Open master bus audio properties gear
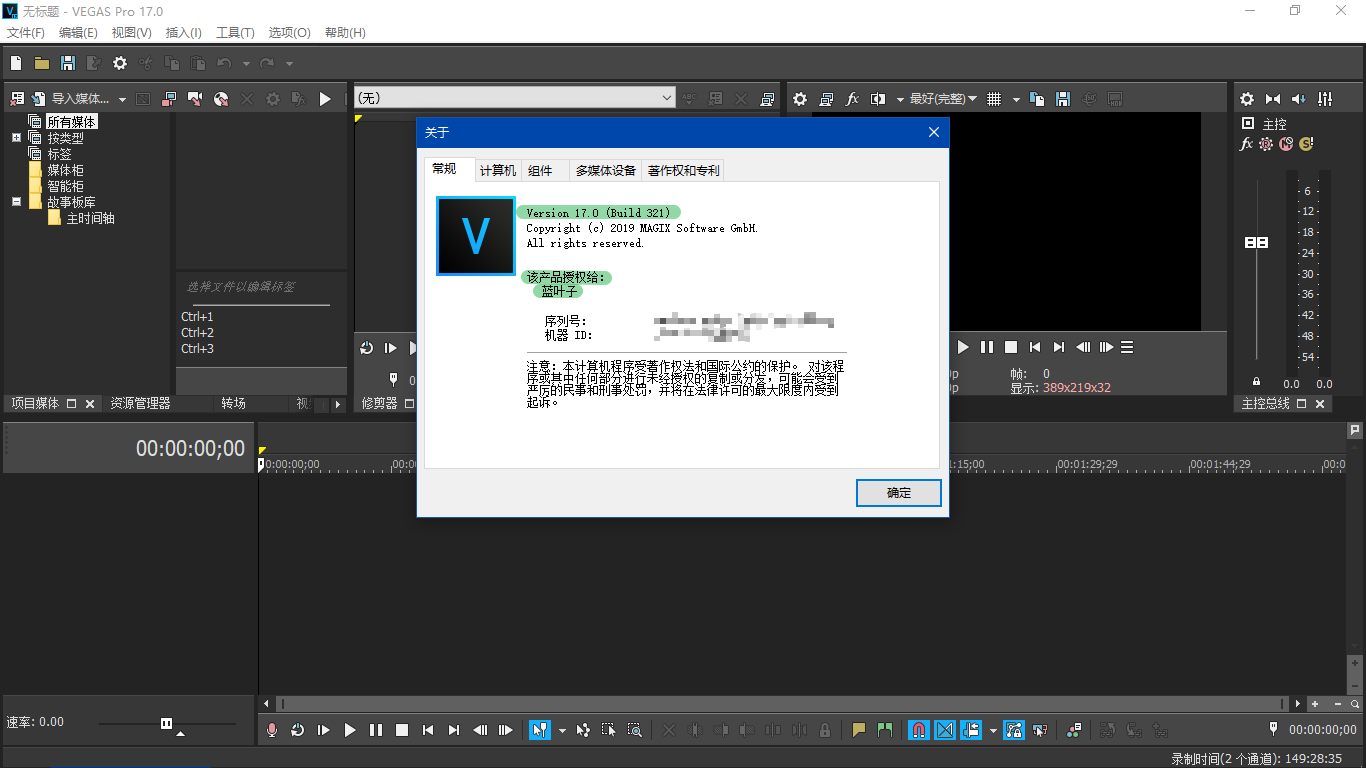Viewport: 1366px width, 768px height. (x=1247, y=99)
